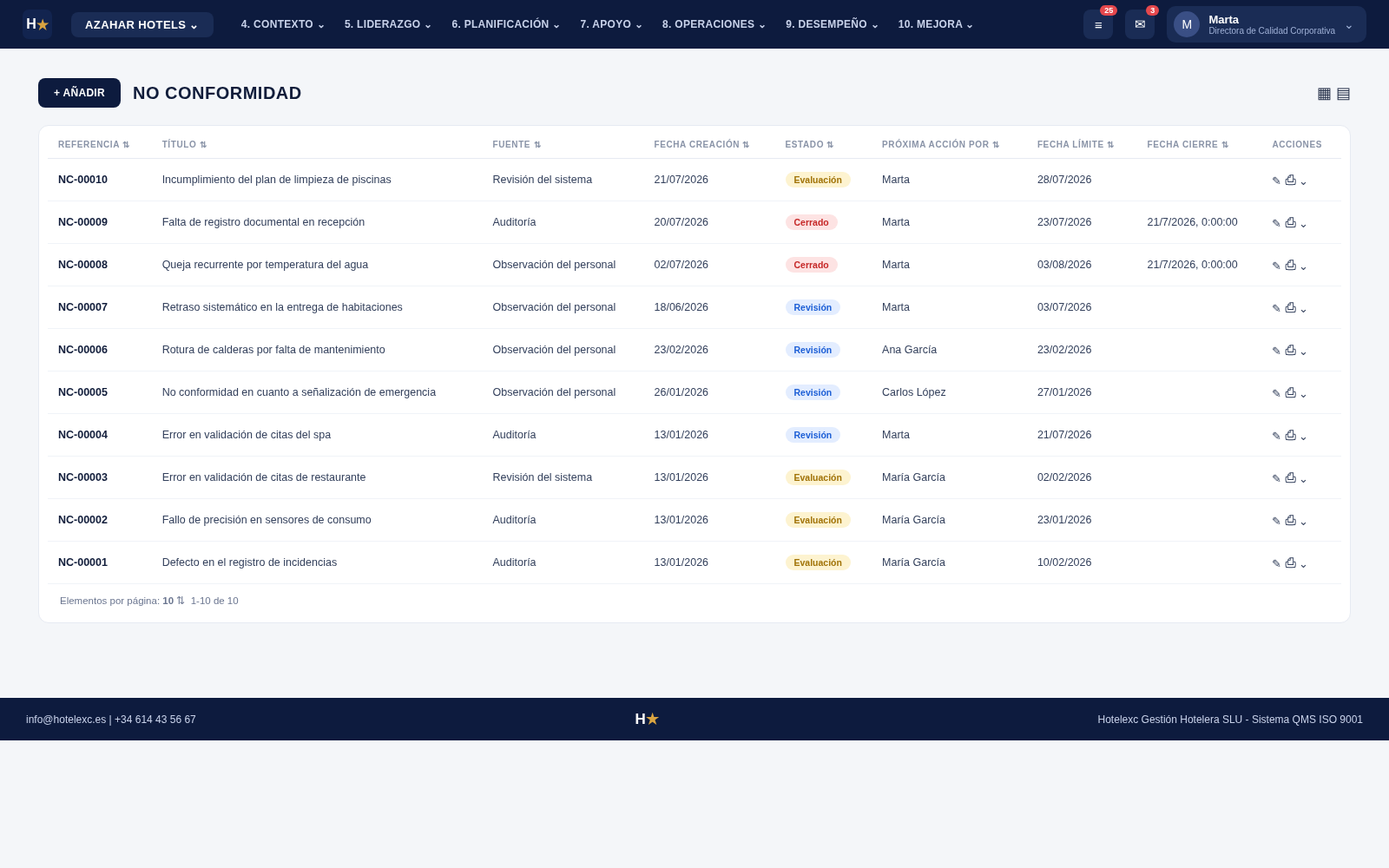The height and width of the screenshot is (868, 1389).
Task: Click the print icon in NC-00006 row
Action: pyautogui.click(x=1291, y=350)
